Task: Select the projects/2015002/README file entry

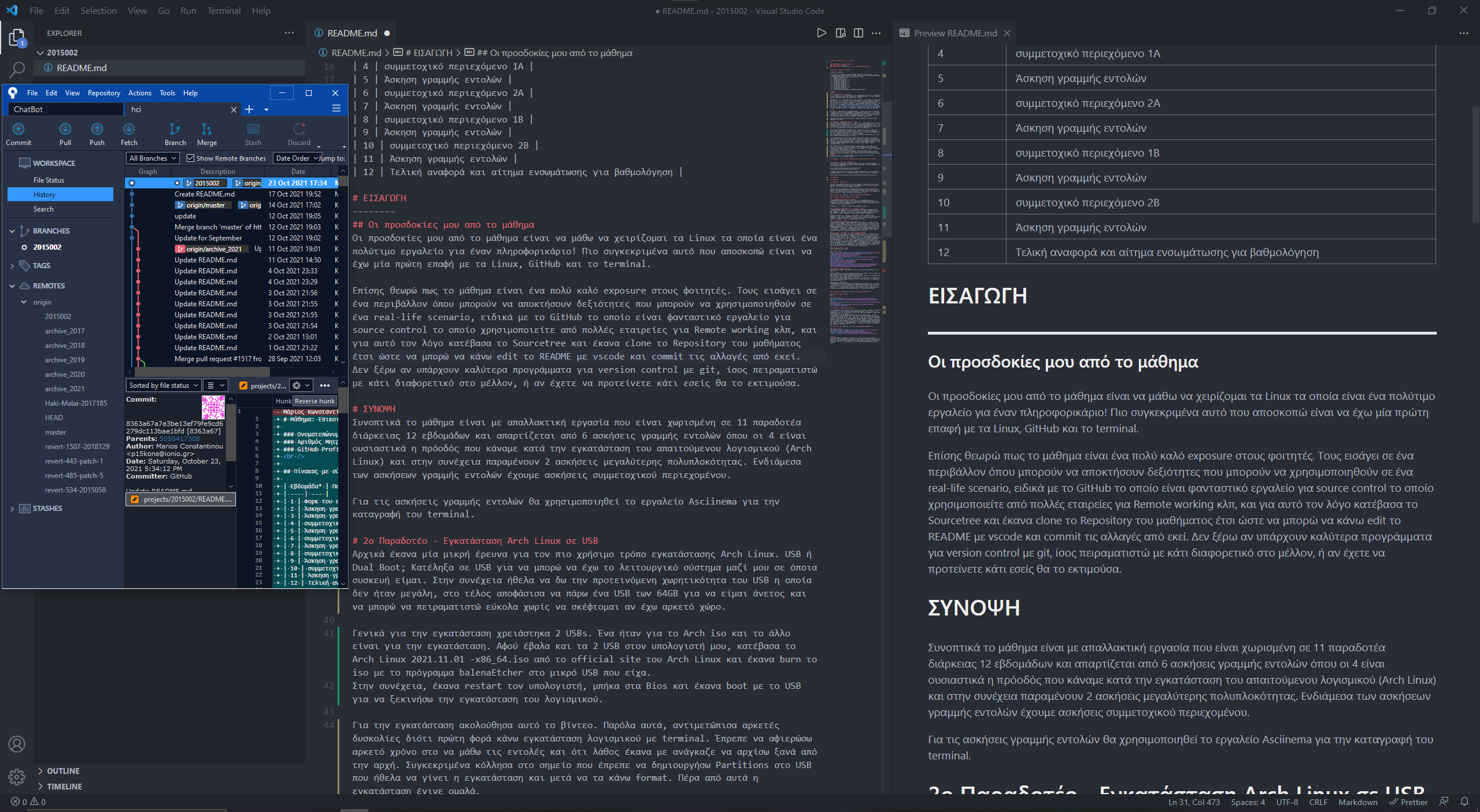Action: (181, 499)
